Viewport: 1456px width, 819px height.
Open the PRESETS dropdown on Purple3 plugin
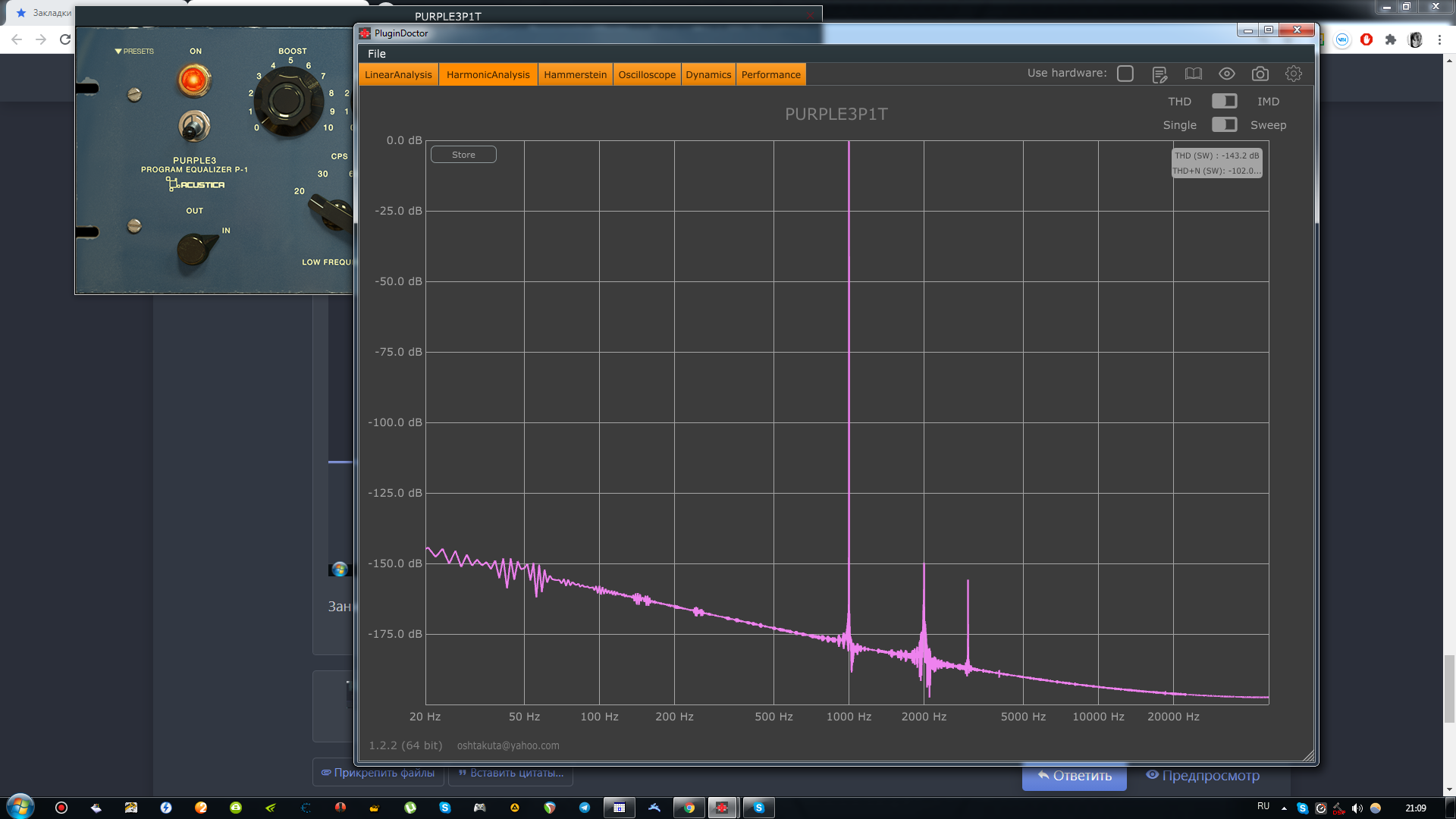134,52
